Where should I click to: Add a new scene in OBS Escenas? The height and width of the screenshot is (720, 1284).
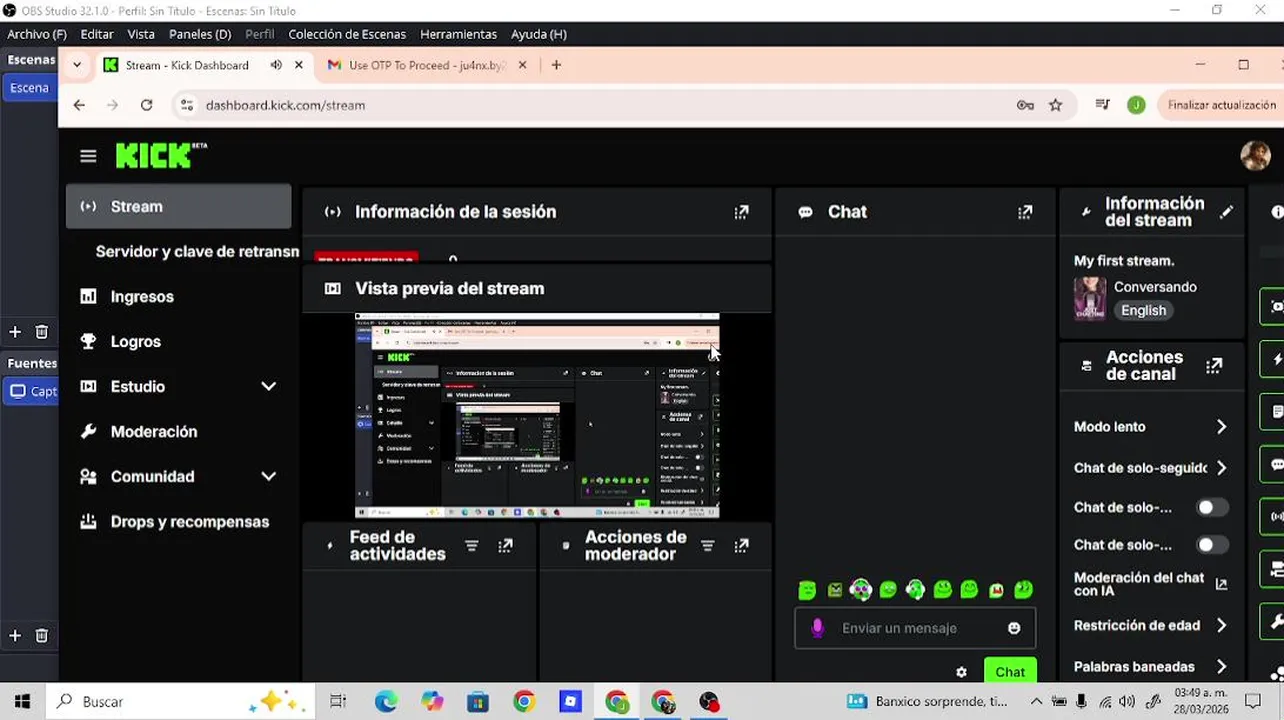point(15,332)
